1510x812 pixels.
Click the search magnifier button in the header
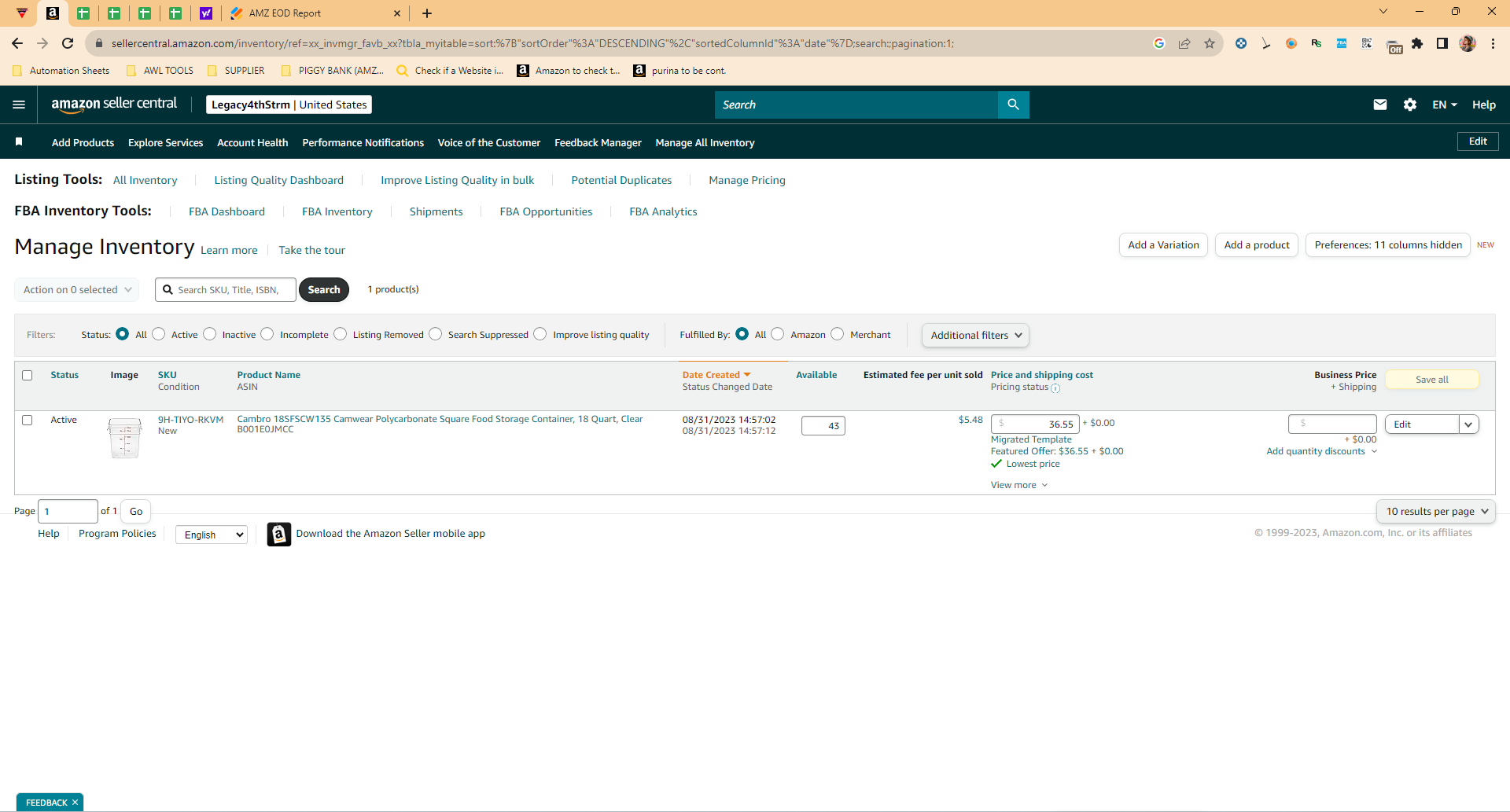tap(1013, 105)
